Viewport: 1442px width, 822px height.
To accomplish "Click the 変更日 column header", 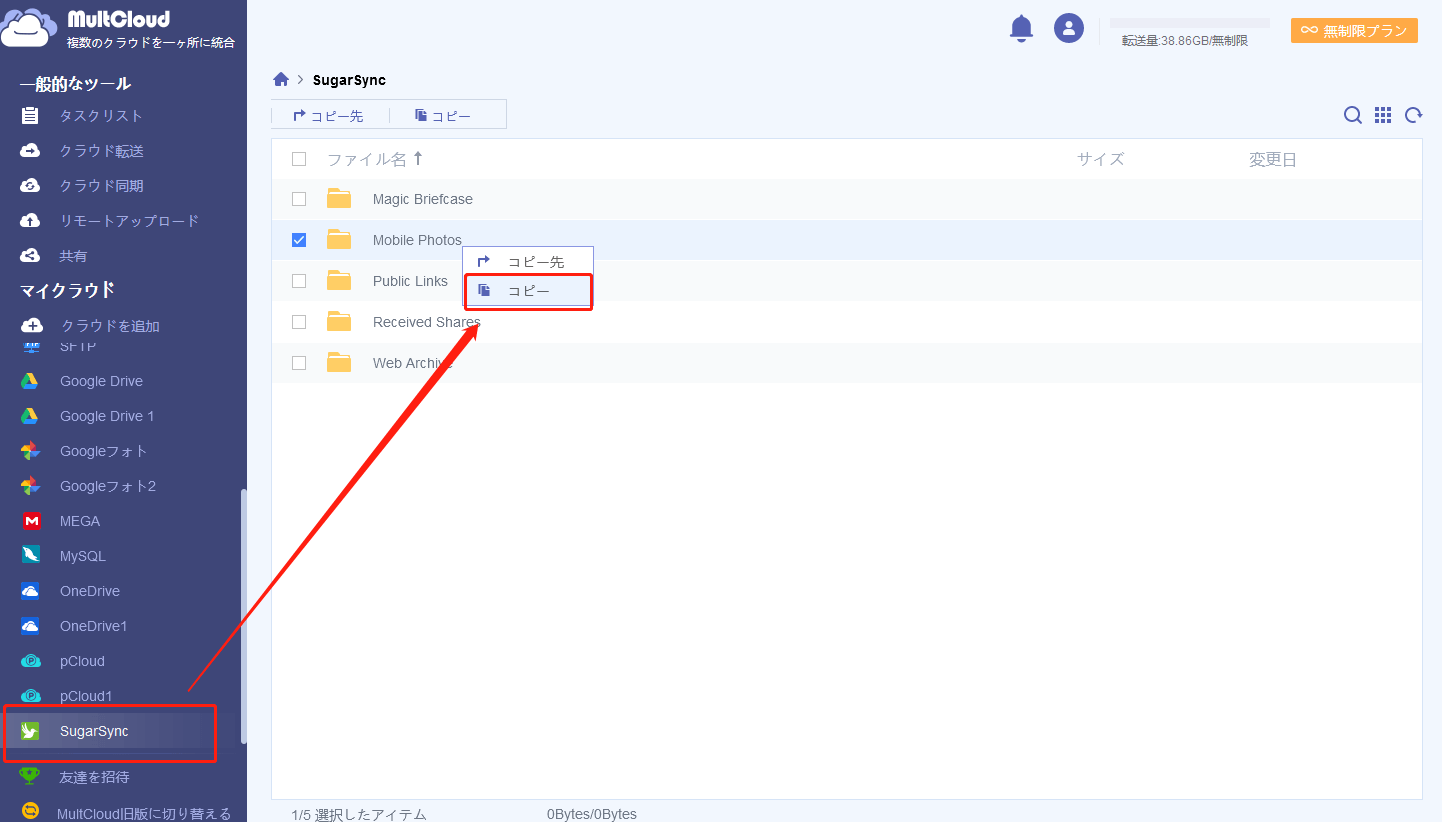I will click(x=1272, y=159).
